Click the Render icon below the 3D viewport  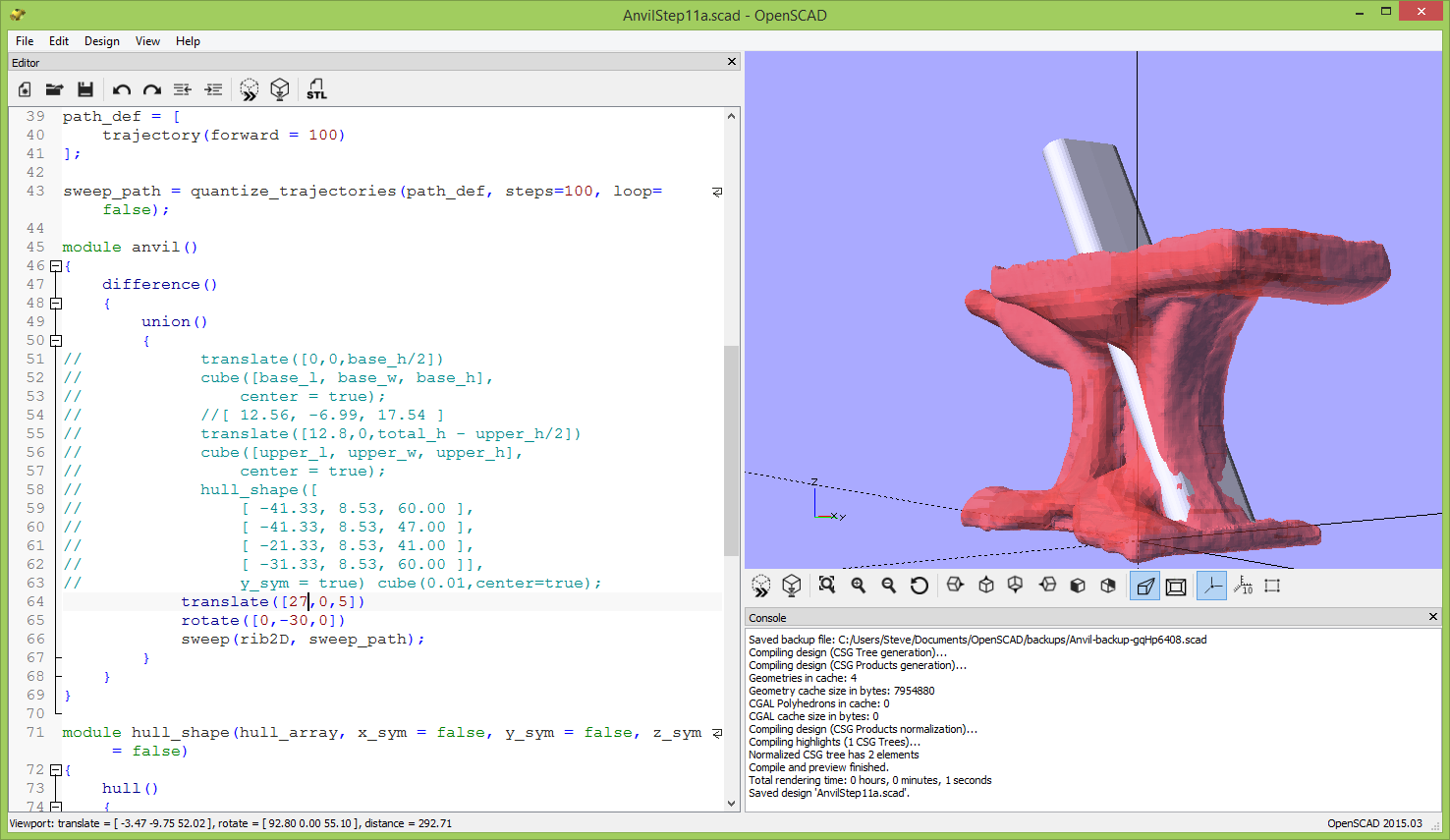coord(792,586)
